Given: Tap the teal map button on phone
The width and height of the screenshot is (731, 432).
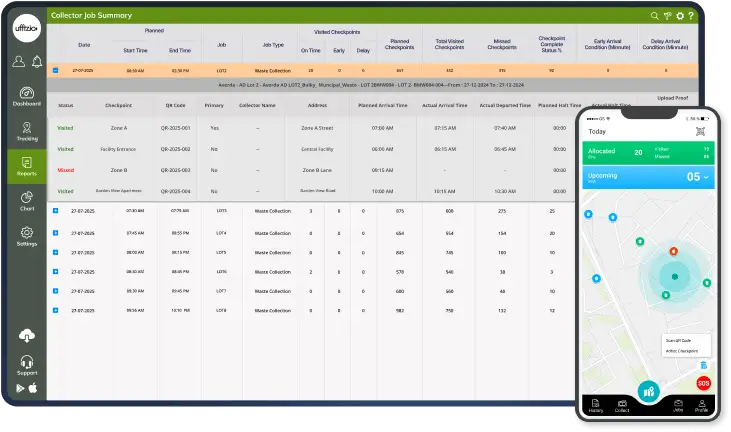Looking at the screenshot, I should [648, 392].
